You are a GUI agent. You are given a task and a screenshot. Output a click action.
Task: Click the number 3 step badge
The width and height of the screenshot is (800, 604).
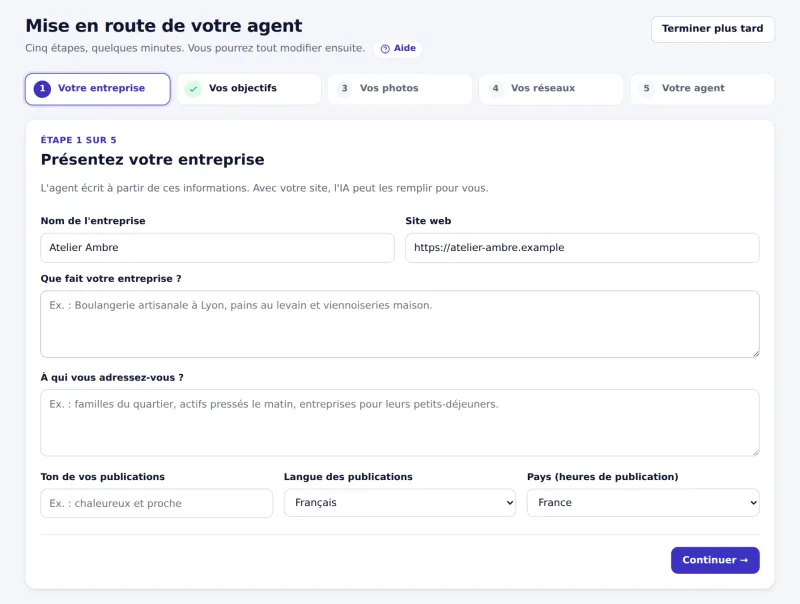pyautogui.click(x=344, y=88)
